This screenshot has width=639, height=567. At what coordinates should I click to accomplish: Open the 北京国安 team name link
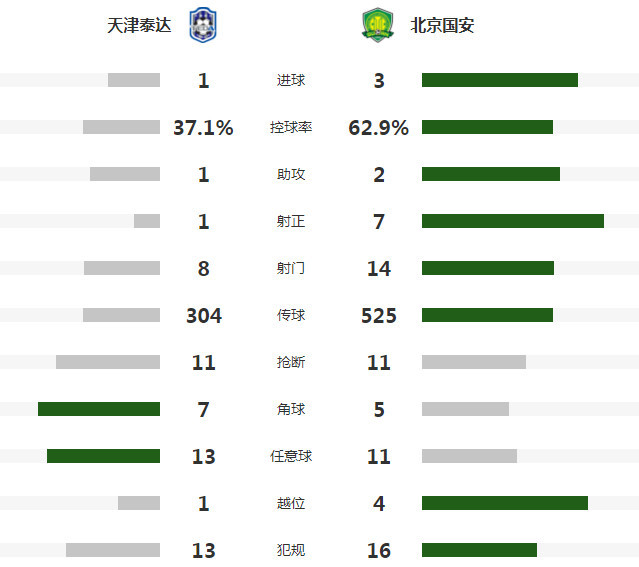pos(442,25)
